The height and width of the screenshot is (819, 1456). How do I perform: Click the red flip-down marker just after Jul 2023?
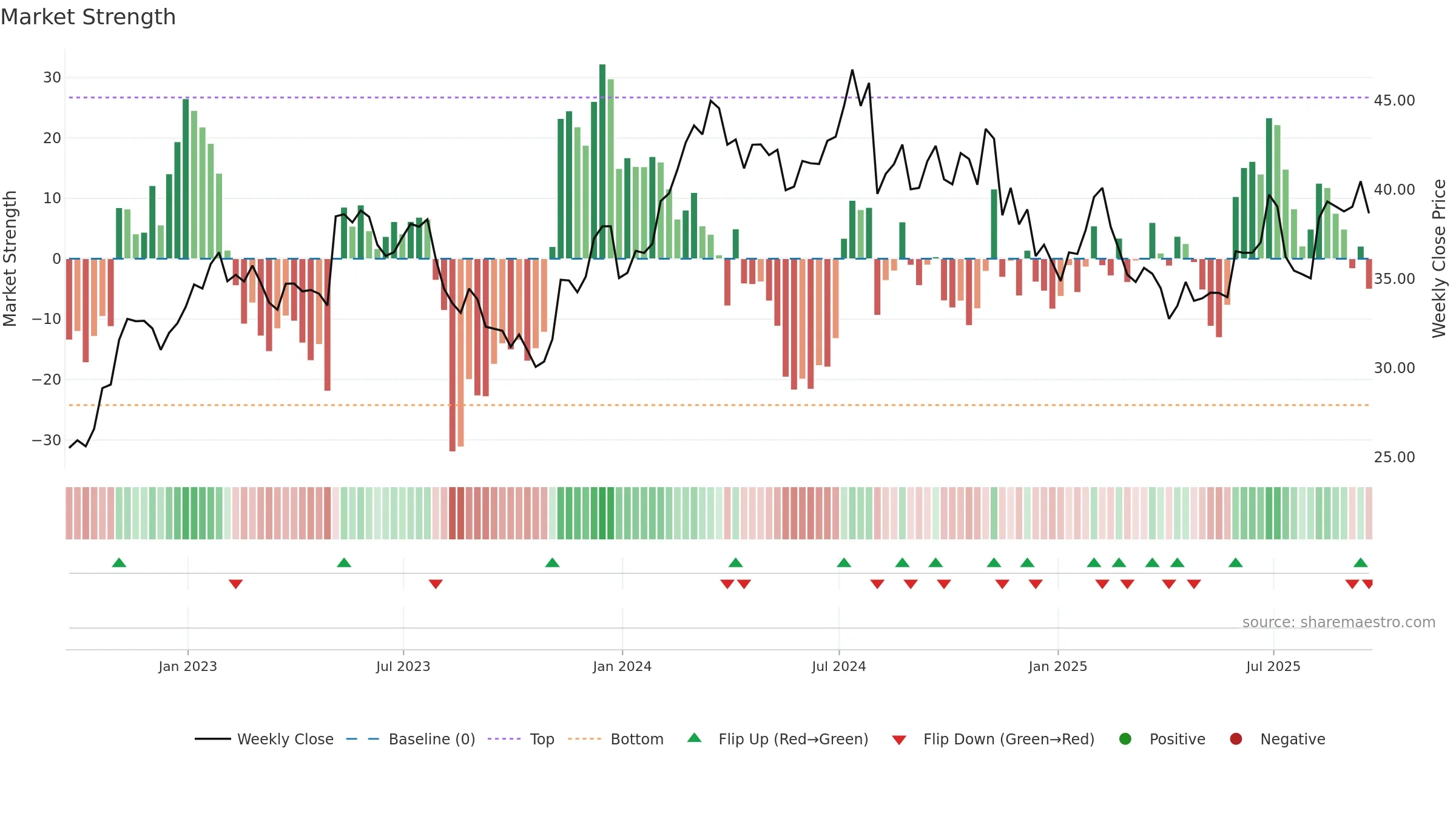tap(436, 584)
